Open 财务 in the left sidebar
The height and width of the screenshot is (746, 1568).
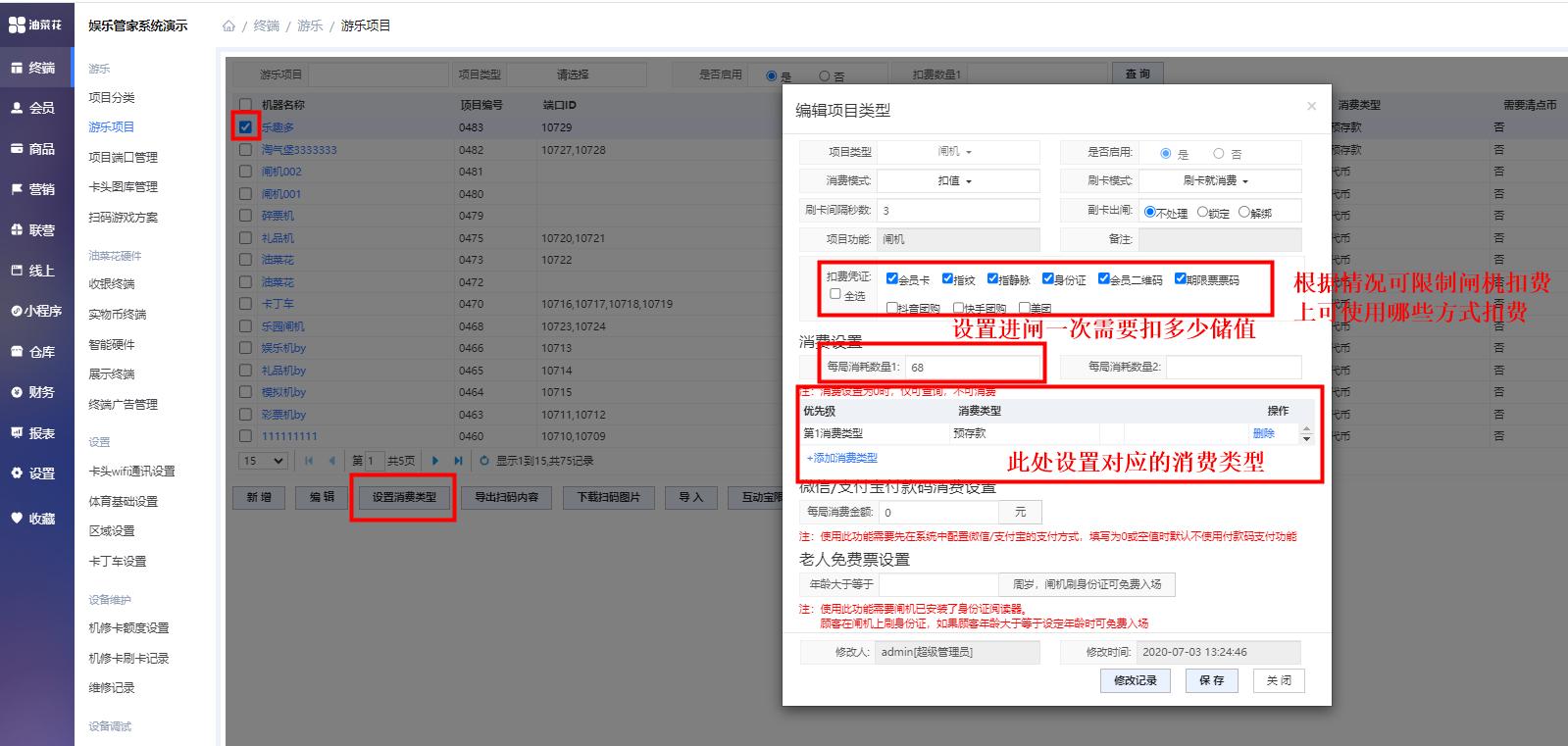coord(37,392)
